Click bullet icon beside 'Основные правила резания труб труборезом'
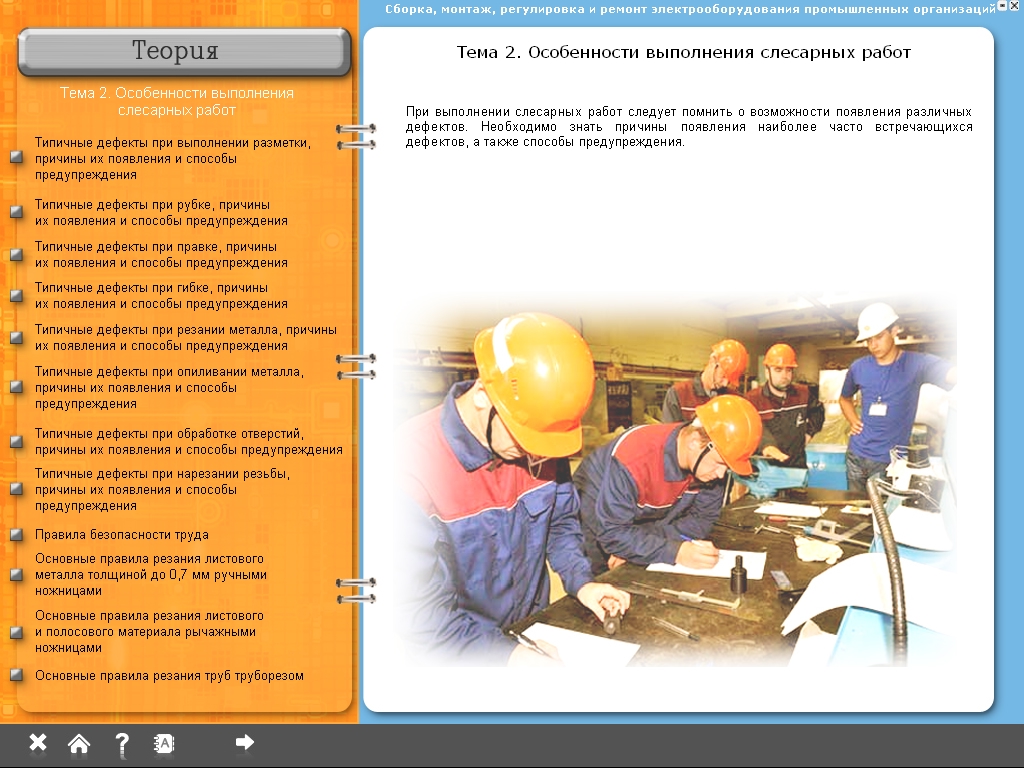1024x784 pixels. click(x=16, y=675)
